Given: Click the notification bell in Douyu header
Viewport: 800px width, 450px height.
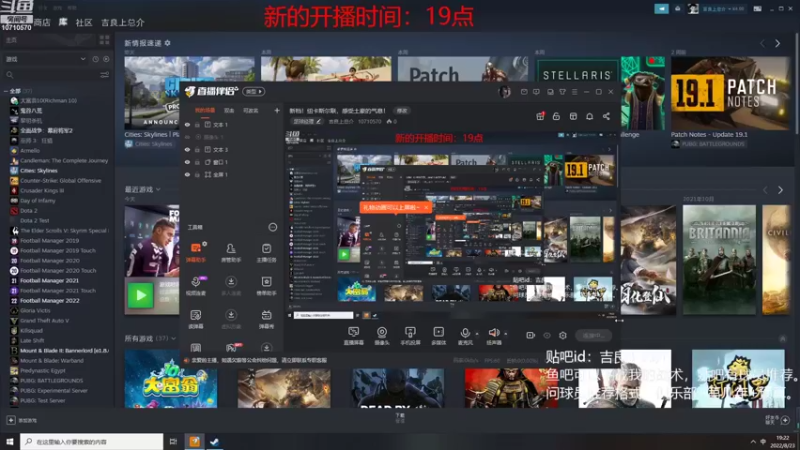Looking at the screenshot, I should [589, 116].
